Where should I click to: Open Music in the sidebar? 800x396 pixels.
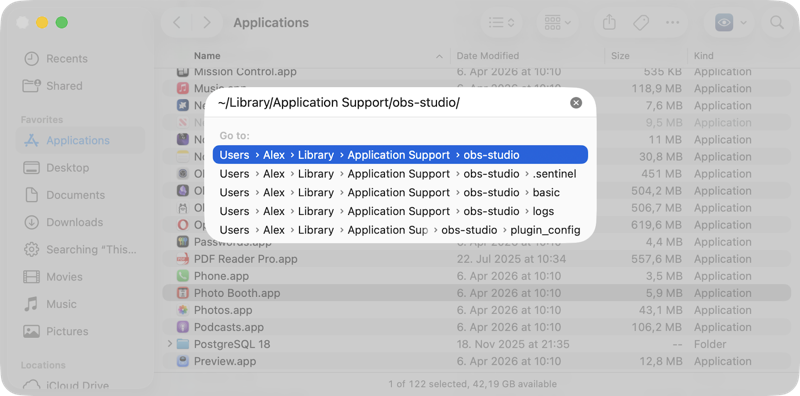(81, 304)
